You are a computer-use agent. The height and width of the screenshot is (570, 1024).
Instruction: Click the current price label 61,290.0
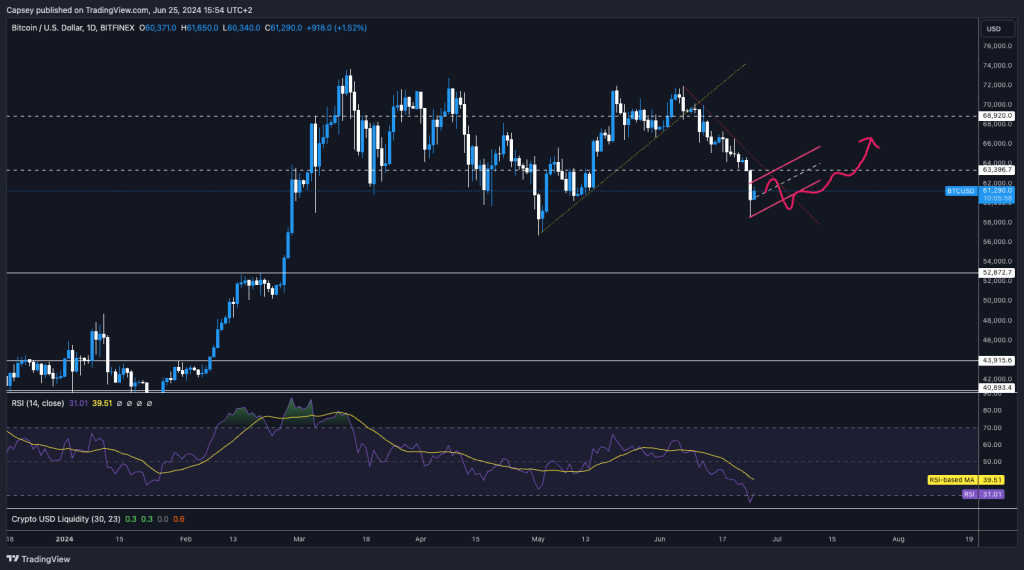[x=997, y=191]
